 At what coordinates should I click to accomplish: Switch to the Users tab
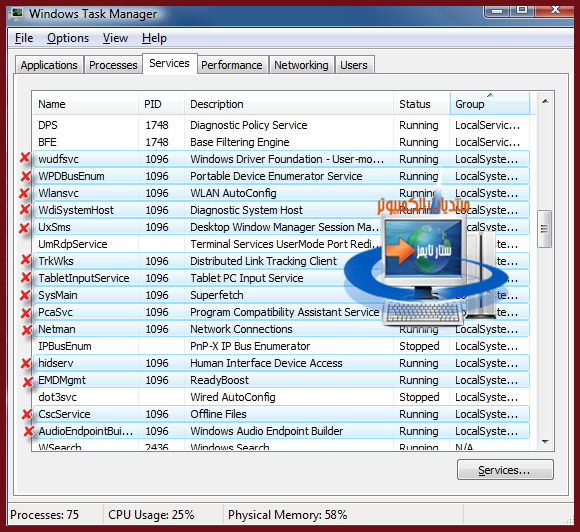tap(354, 65)
